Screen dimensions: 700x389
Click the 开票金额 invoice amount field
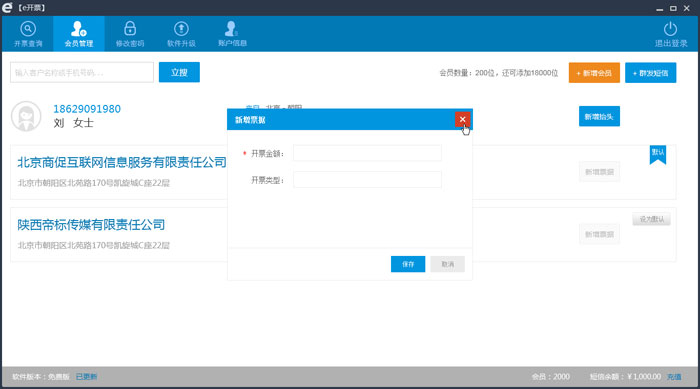tap(367, 153)
